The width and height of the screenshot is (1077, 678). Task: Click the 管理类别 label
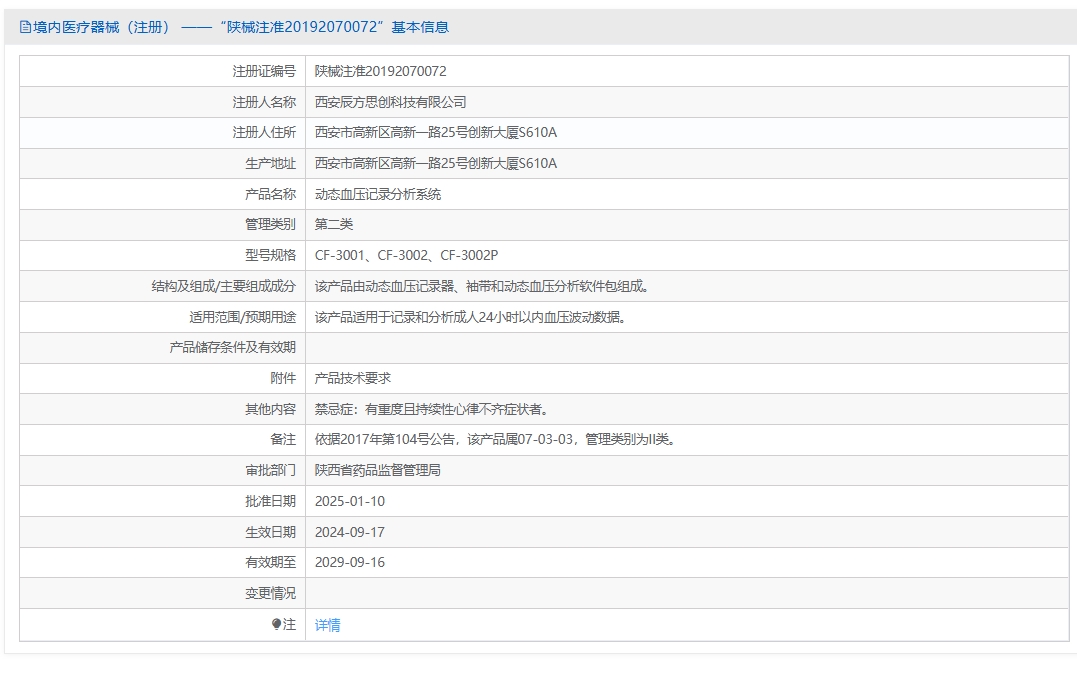click(270, 225)
